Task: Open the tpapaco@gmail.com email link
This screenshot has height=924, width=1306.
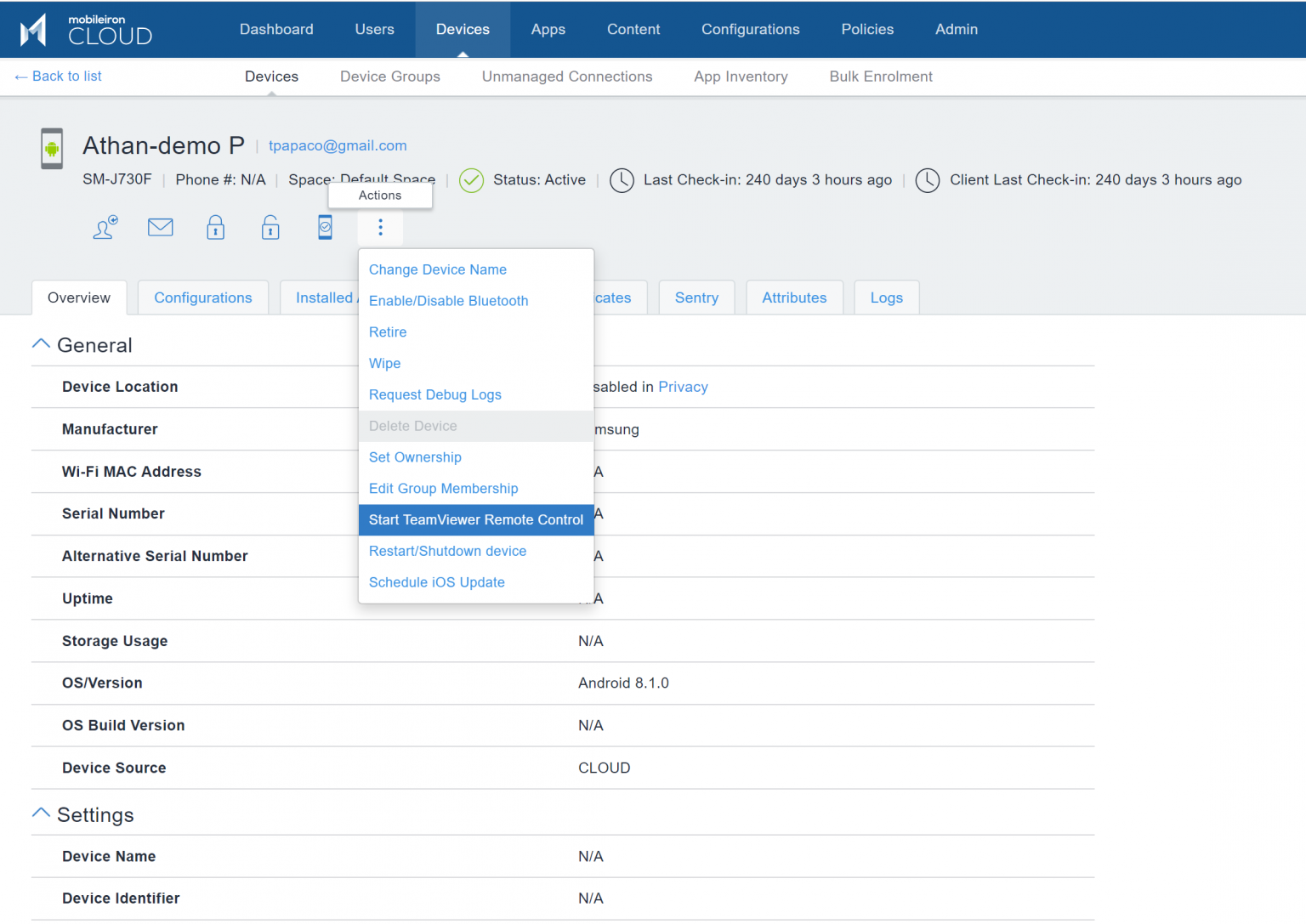Action: tap(338, 145)
